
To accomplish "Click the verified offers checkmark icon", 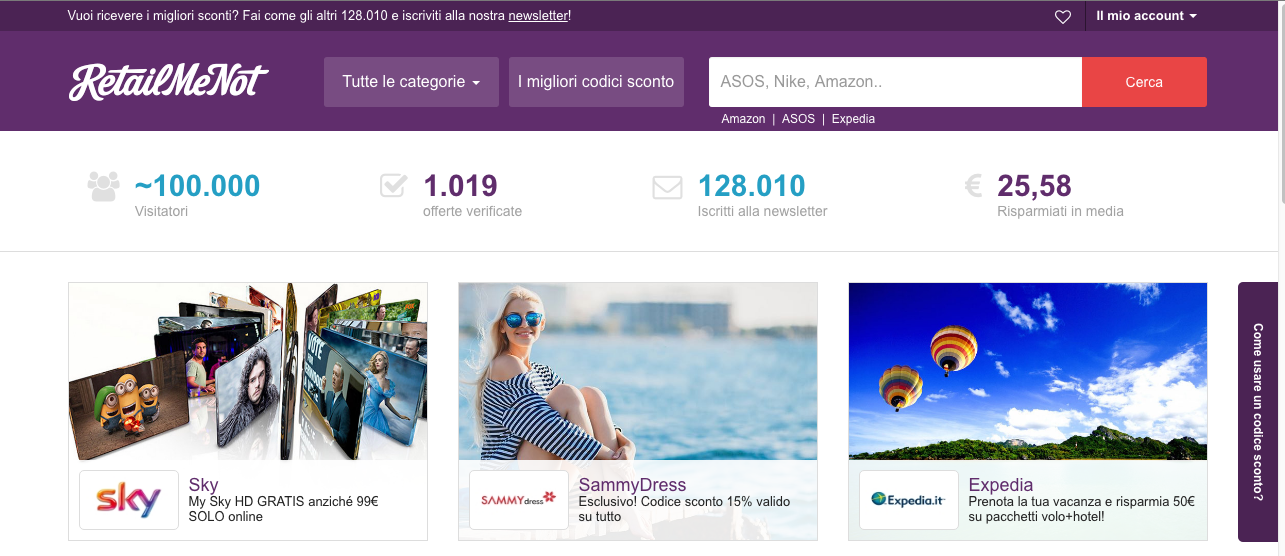I will click(x=393, y=186).
